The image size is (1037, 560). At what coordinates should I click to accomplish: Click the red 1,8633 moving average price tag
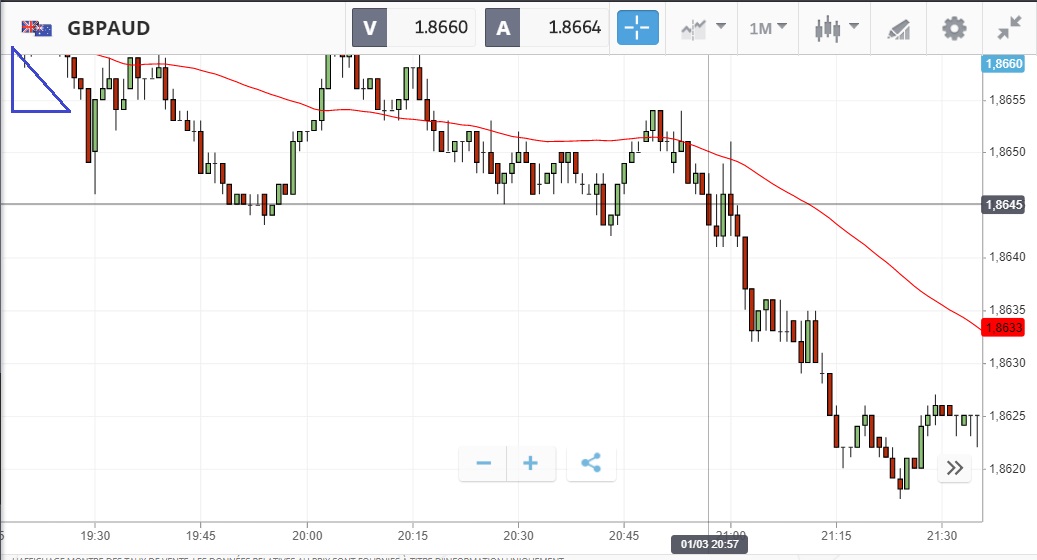1003,328
